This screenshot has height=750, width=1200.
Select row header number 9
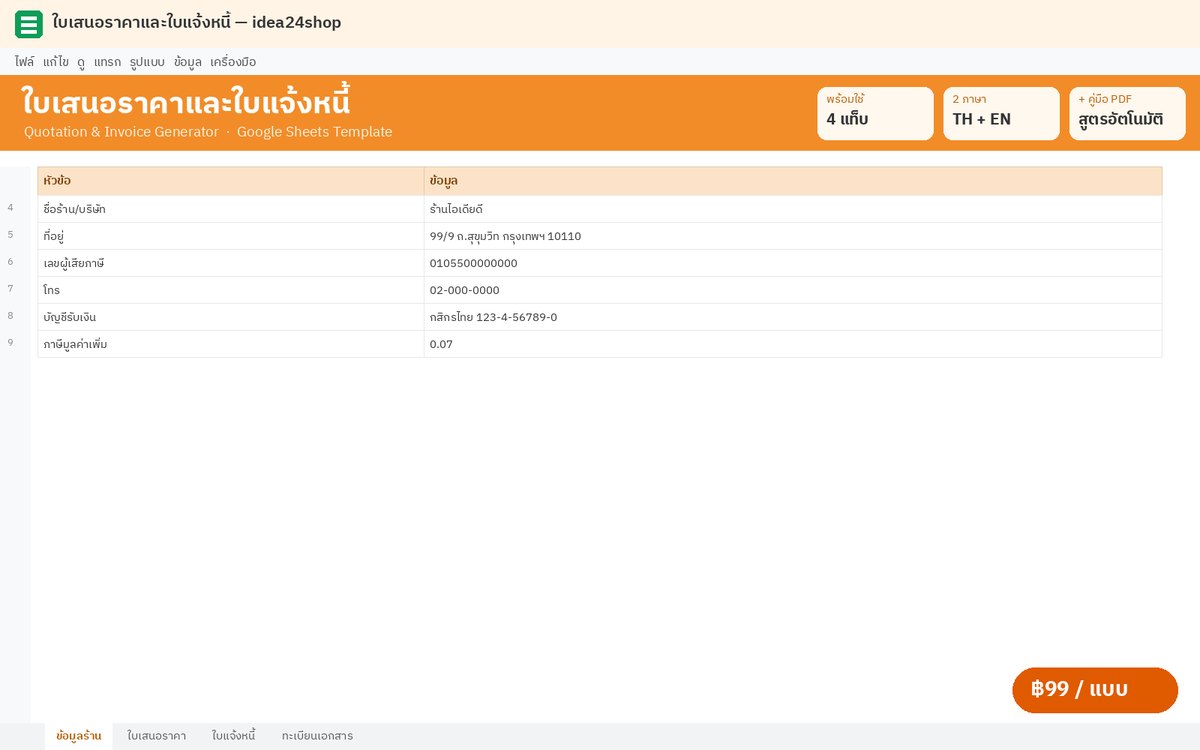pyautogui.click(x=11, y=342)
